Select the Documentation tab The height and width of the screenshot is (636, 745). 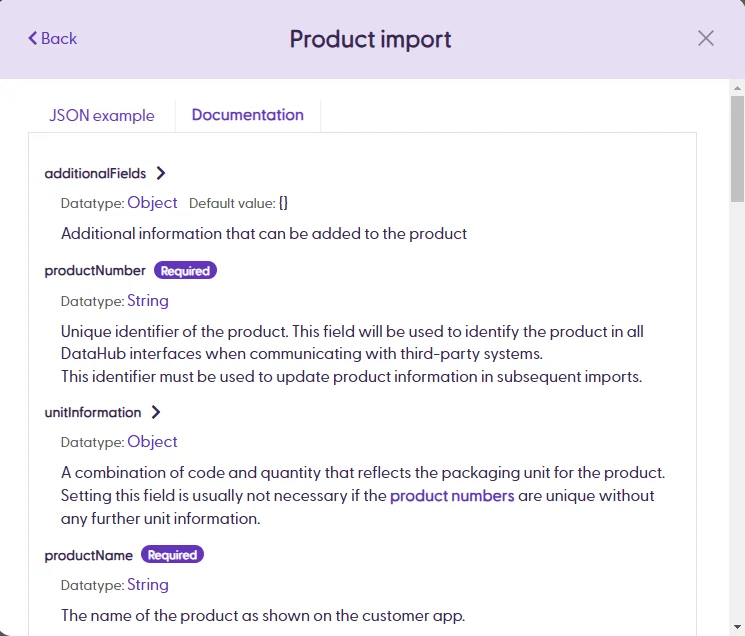[248, 115]
